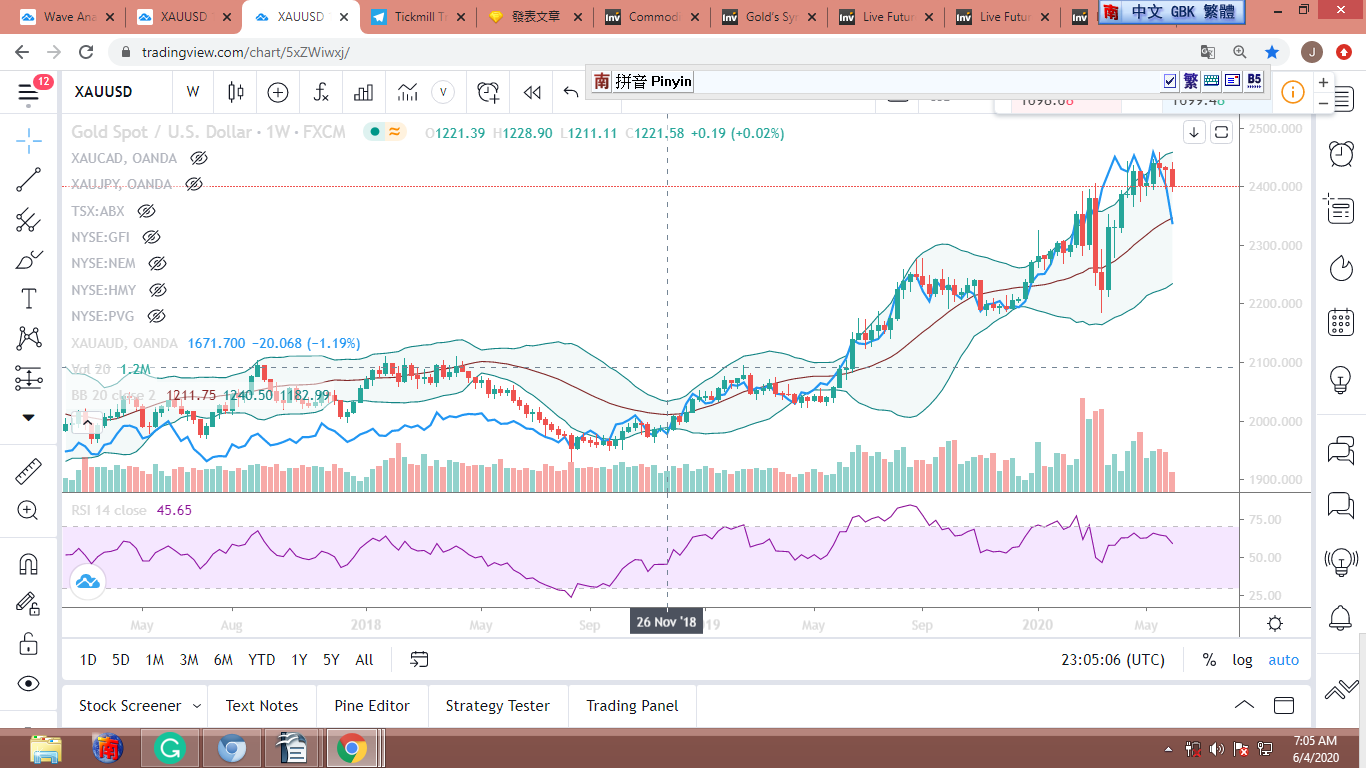Toggle visibility of TSX:ABX series
This screenshot has height=768, width=1366.
[147, 211]
